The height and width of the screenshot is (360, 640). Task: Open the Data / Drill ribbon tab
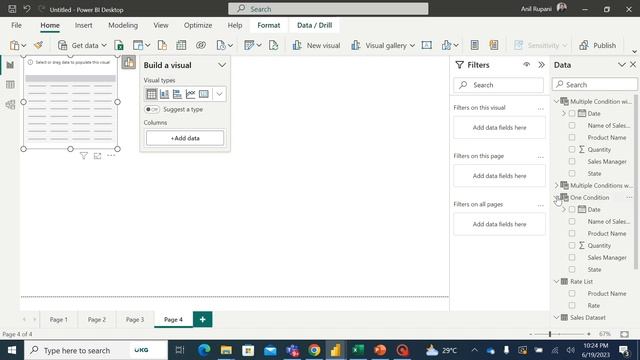tap(314, 25)
